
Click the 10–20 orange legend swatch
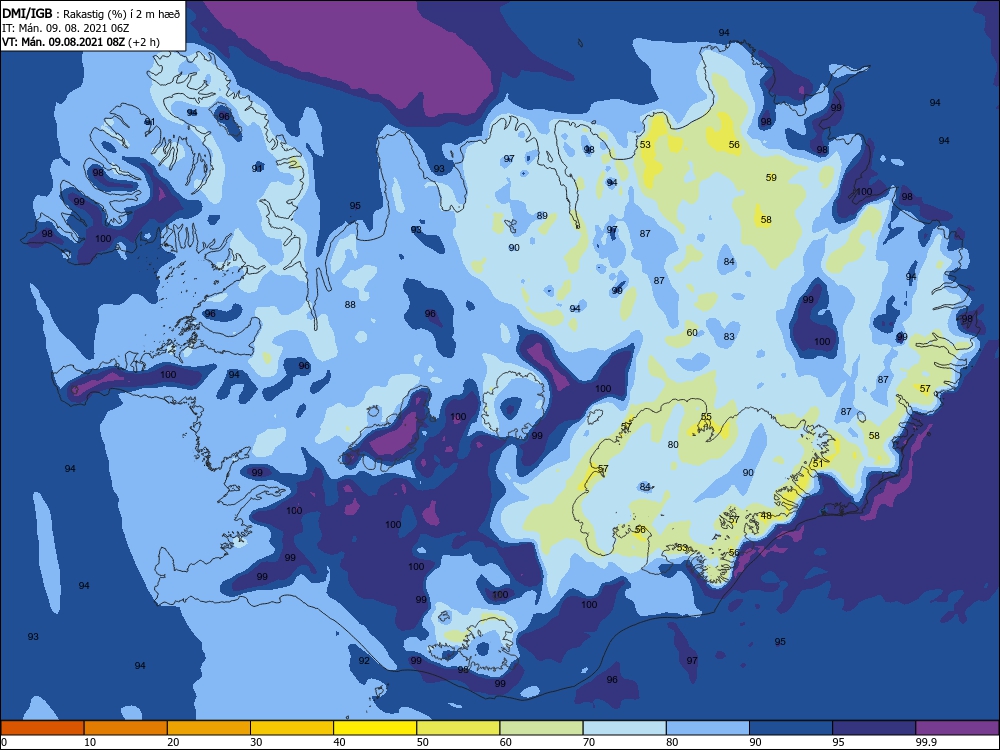(126, 728)
